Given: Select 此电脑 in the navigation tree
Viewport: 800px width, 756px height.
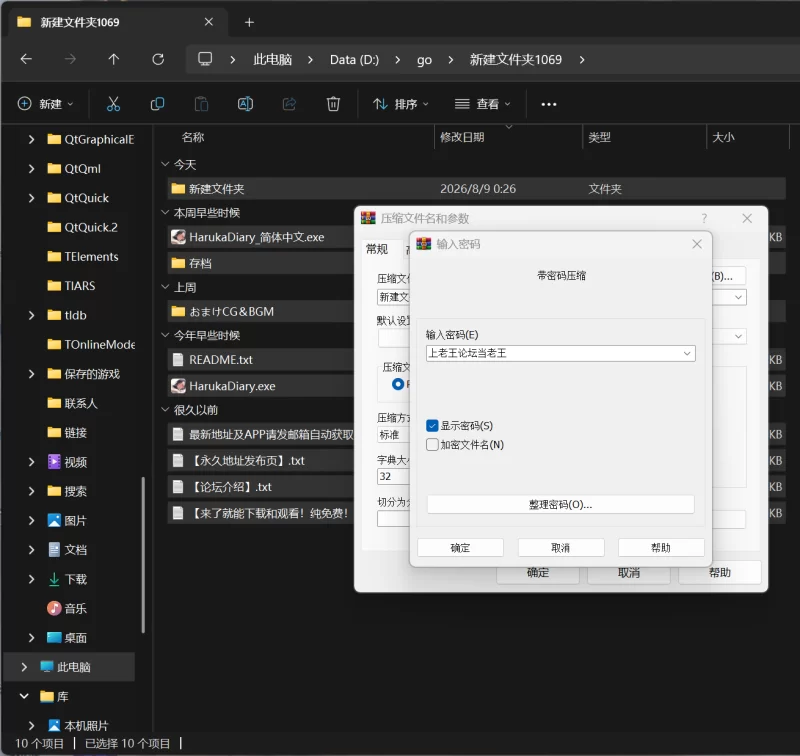Looking at the screenshot, I should click(69, 667).
